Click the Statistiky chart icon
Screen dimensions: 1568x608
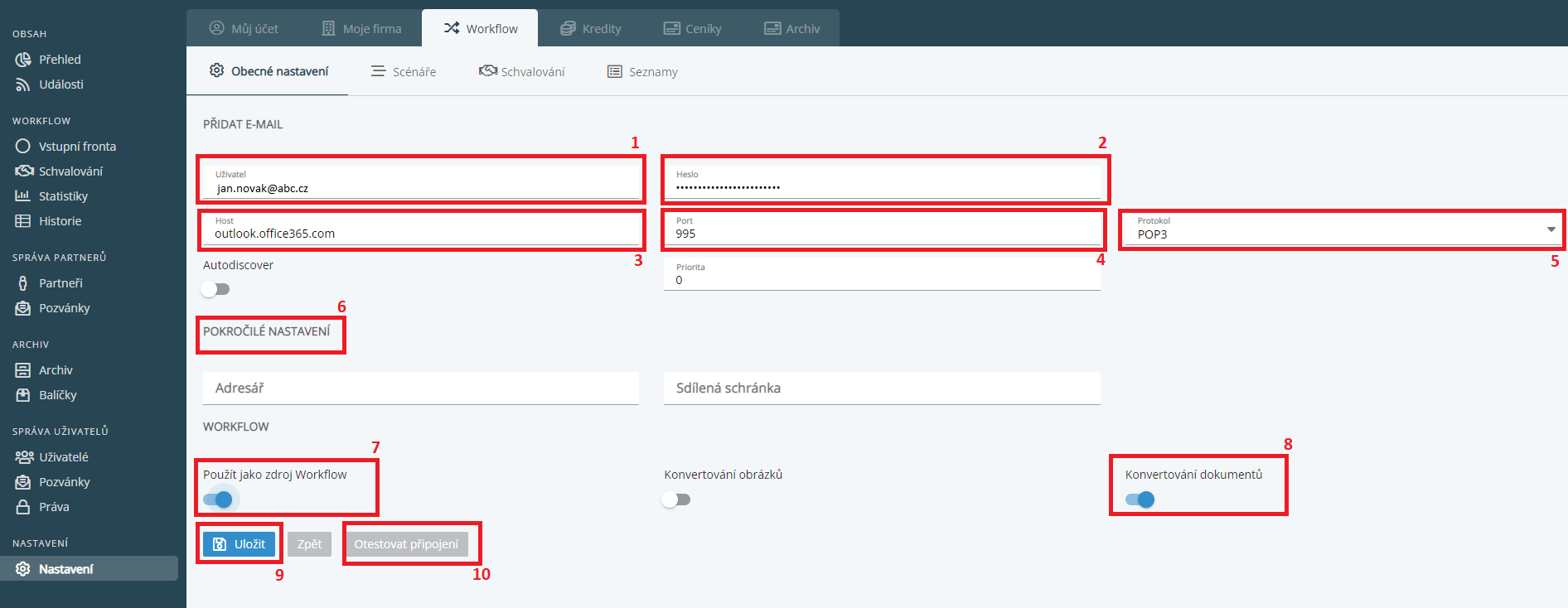(x=23, y=196)
